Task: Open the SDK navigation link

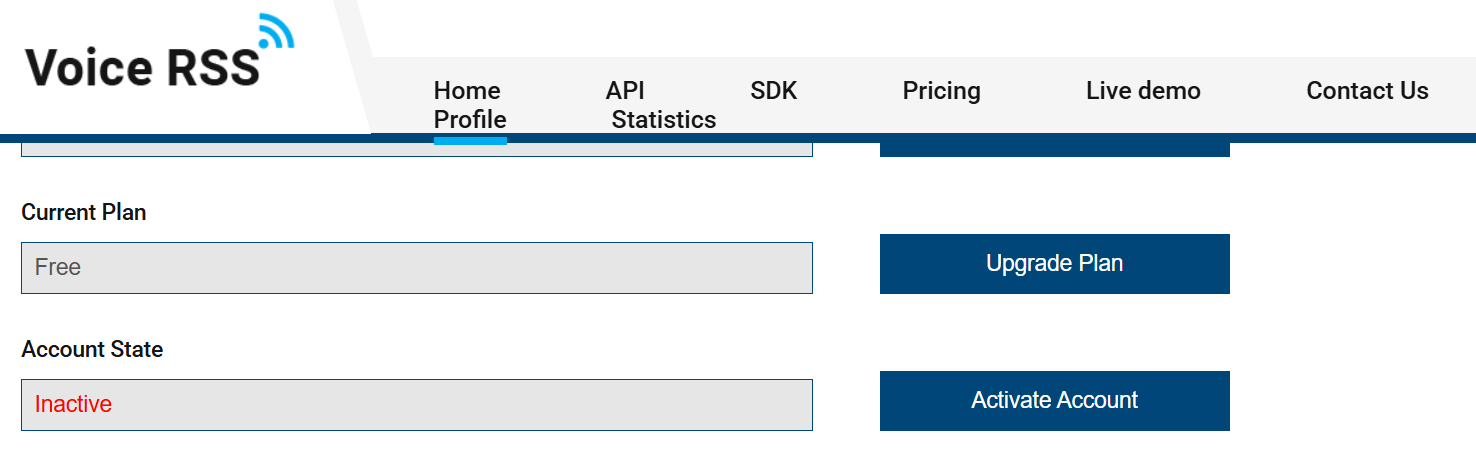Action: 774,91
